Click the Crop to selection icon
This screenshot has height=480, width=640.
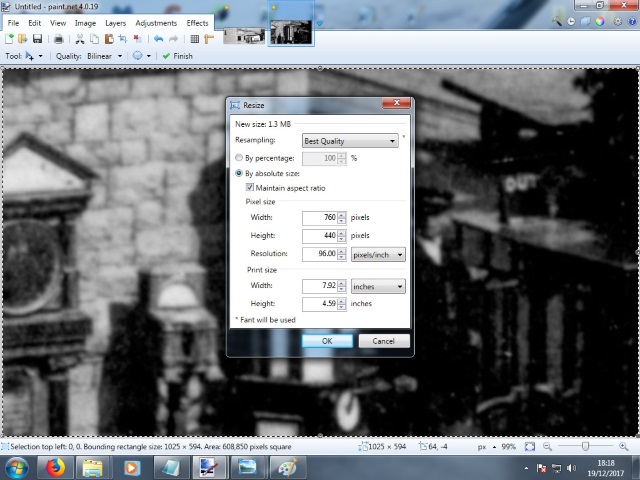point(123,39)
